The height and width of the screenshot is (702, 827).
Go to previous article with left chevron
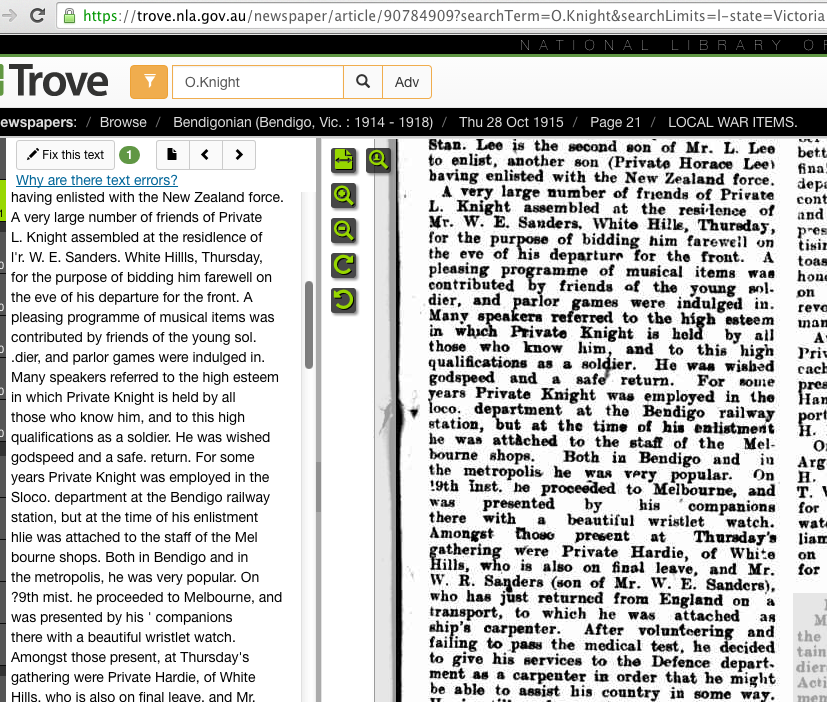205,155
